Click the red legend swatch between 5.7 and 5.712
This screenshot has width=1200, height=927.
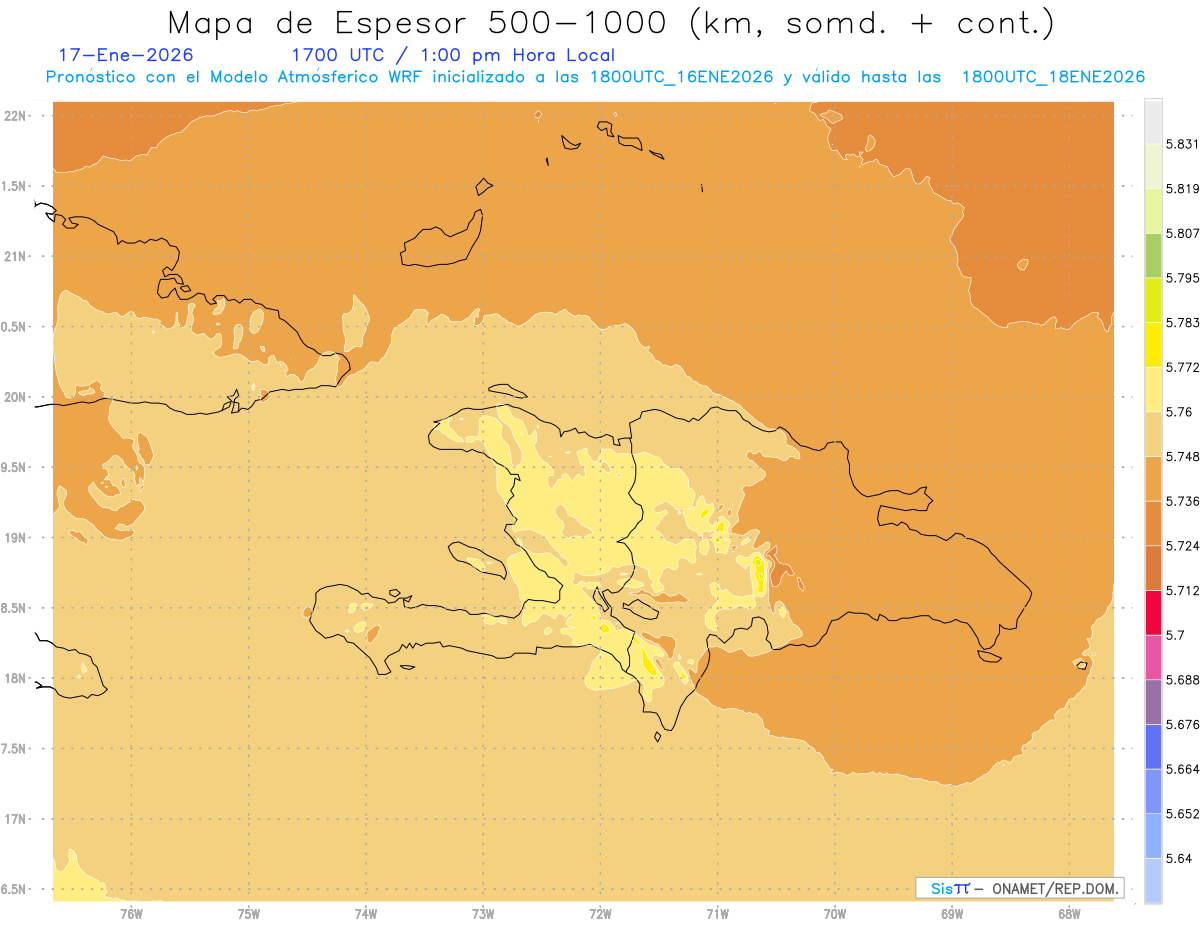[1153, 613]
